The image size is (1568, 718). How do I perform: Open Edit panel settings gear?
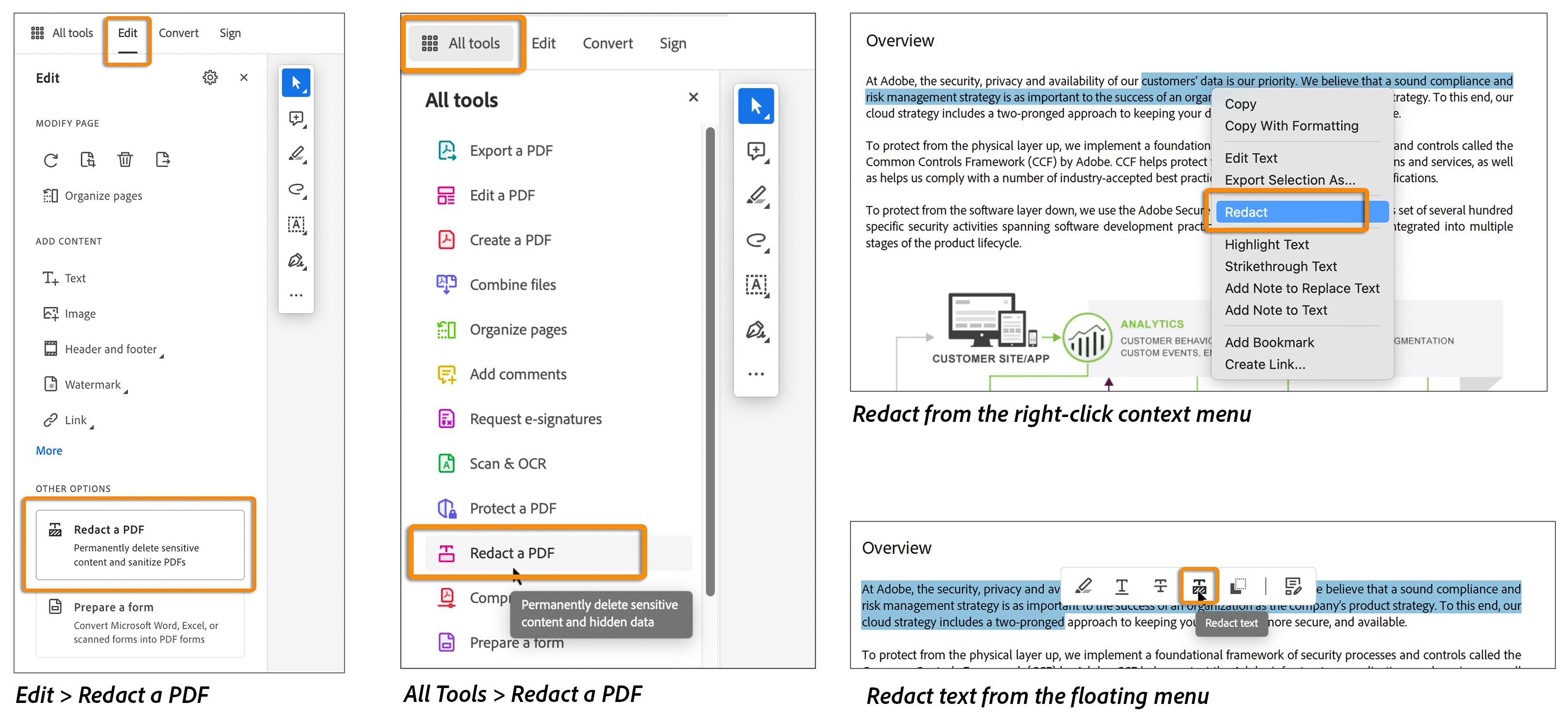point(210,78)
